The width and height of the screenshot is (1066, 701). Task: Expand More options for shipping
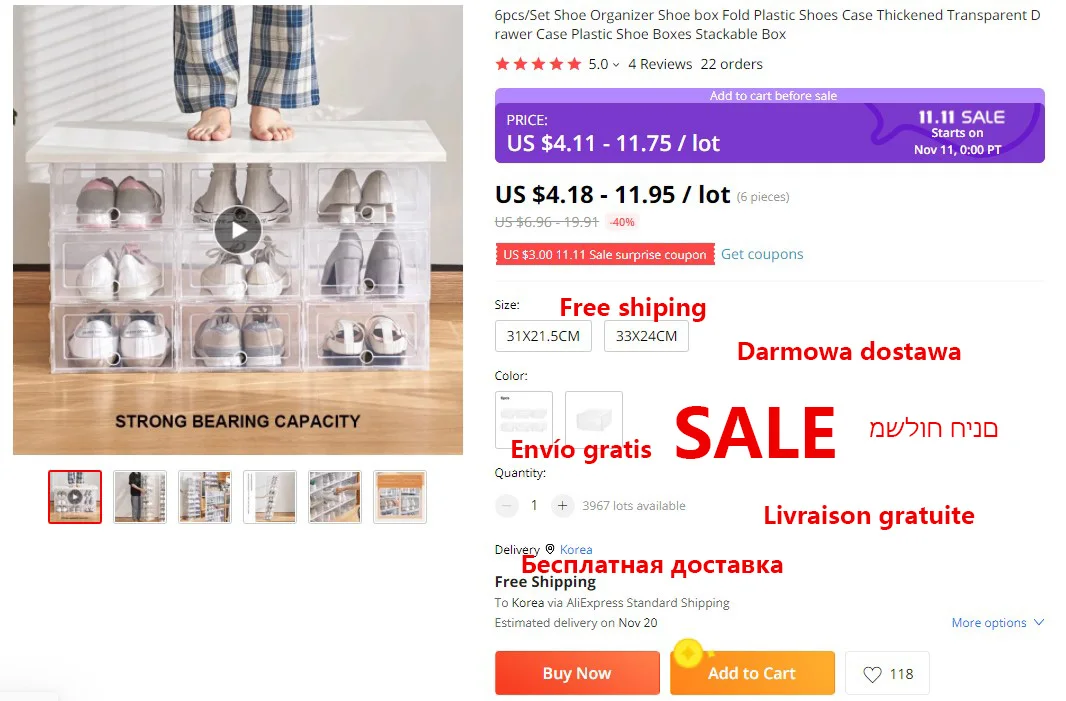[x=997, y=622]
